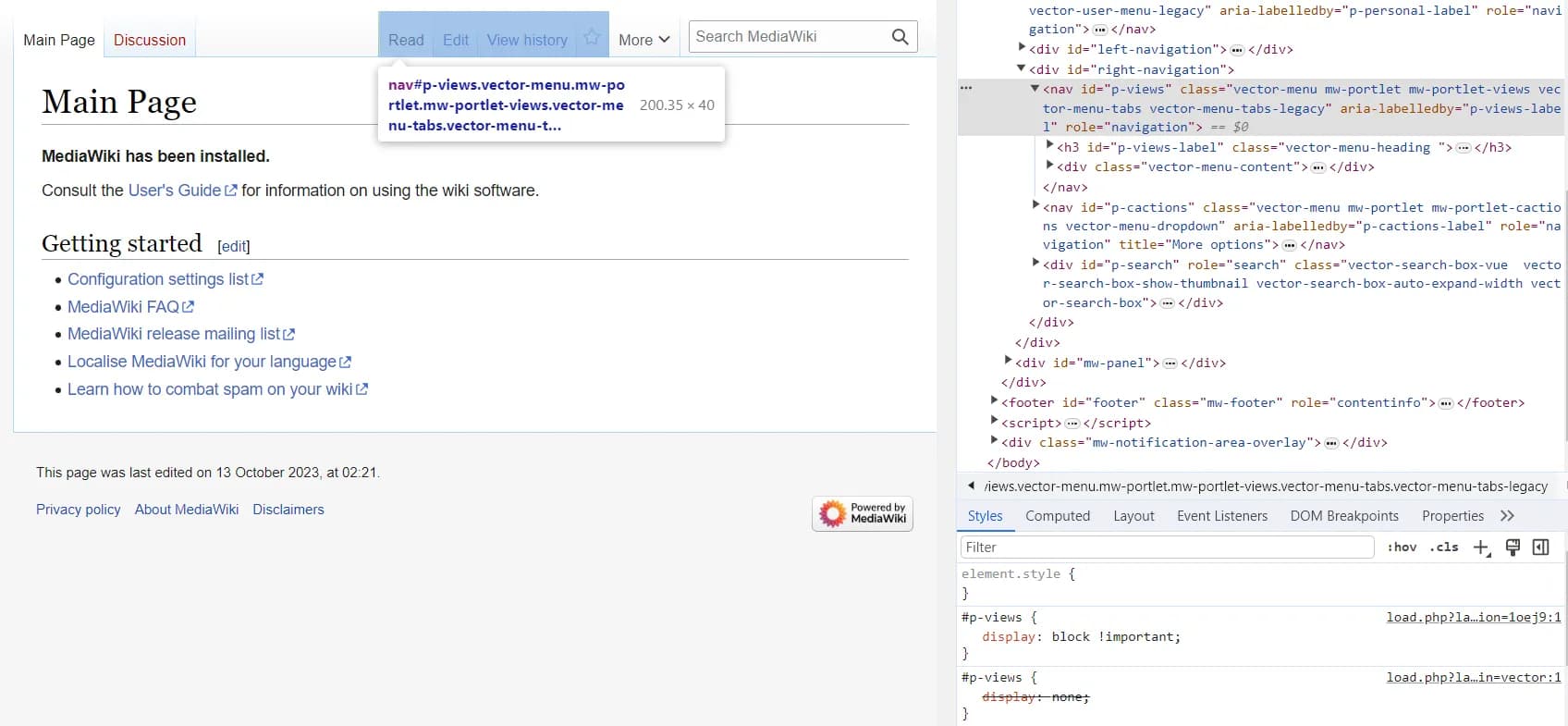Viewport: 1568px width, 726px height.
Task: Toggle the :hov element state button
Action: (x=1402, y=548)
